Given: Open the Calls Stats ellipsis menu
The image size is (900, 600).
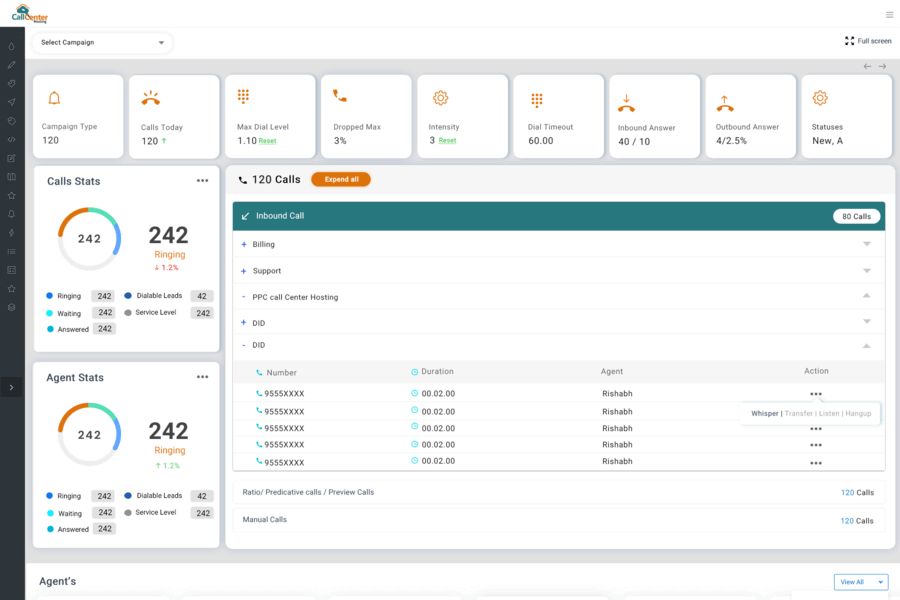Looking at the screenshot, I should point(203,181).
